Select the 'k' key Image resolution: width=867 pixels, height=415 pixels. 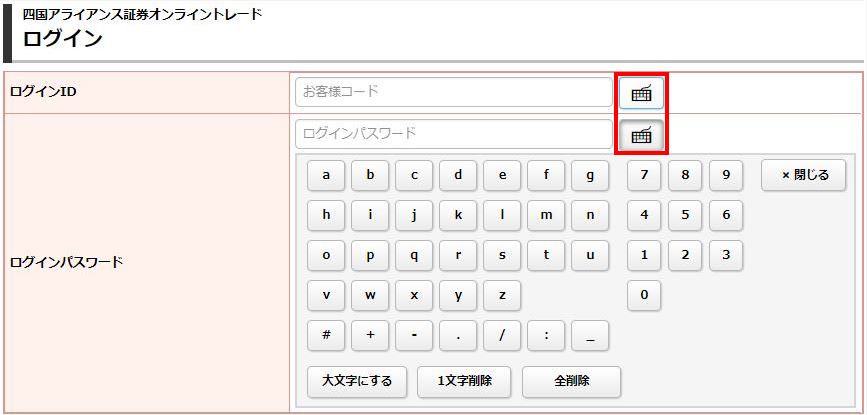[458, 216]
